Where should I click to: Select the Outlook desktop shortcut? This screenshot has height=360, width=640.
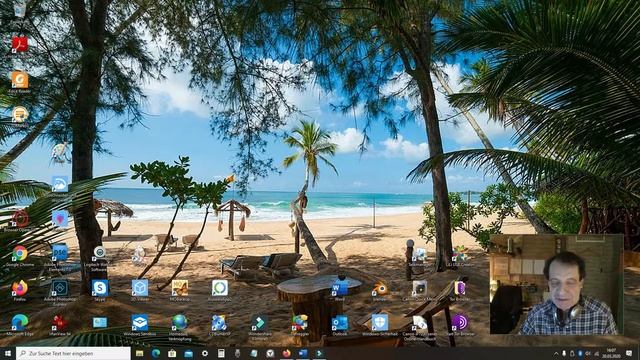pos(340,325)
